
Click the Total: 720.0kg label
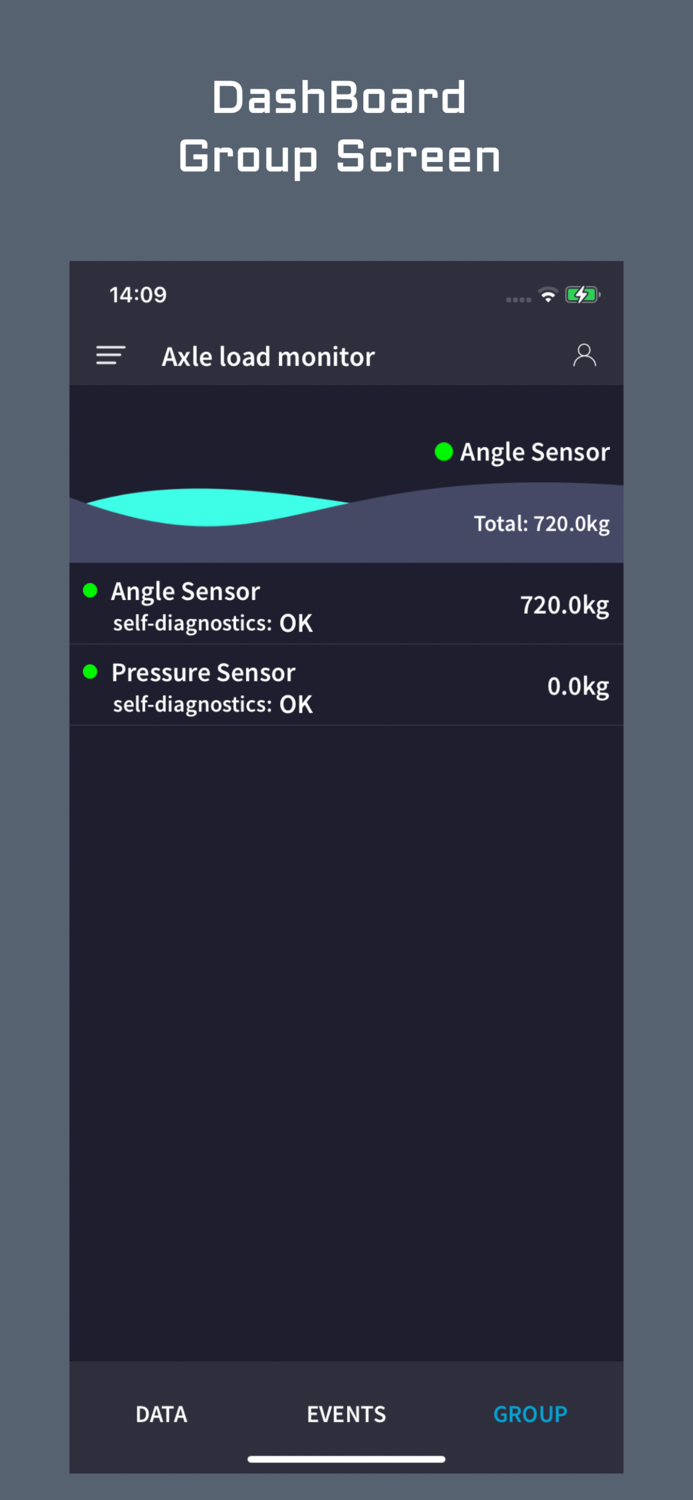click(x=541, y=523)
